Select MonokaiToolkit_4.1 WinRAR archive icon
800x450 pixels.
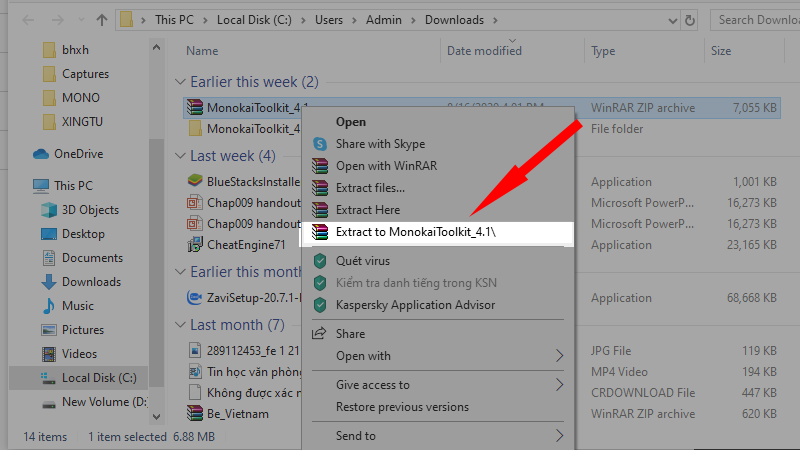195,107
